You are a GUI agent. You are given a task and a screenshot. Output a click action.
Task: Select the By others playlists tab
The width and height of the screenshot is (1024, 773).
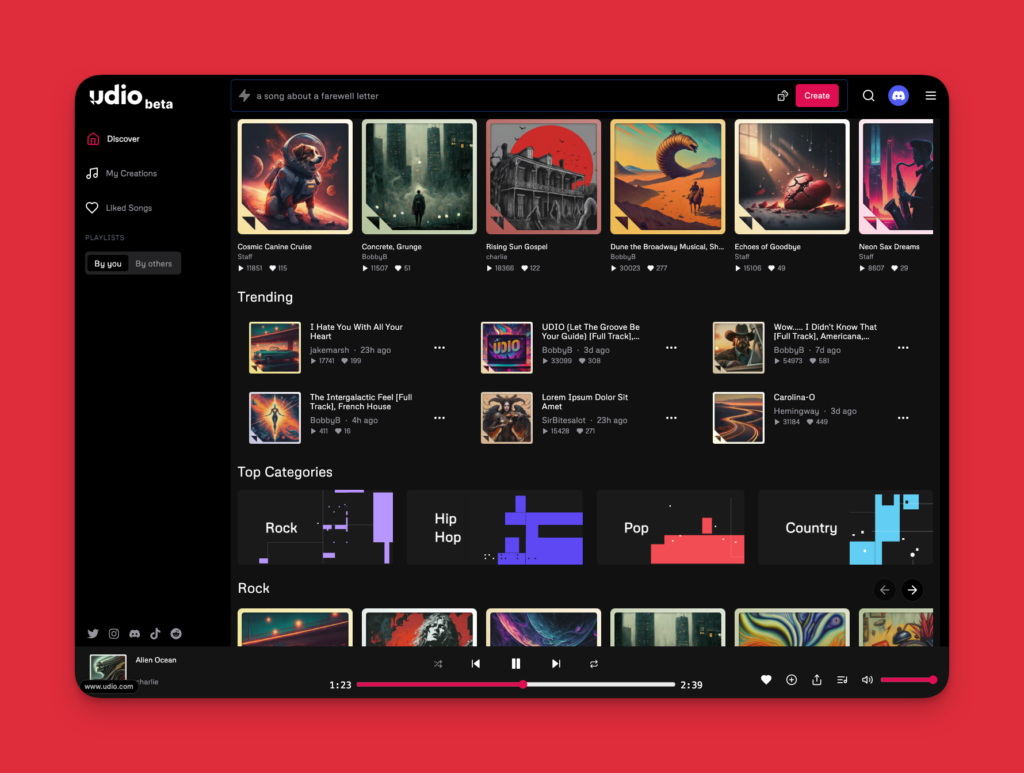153,264
